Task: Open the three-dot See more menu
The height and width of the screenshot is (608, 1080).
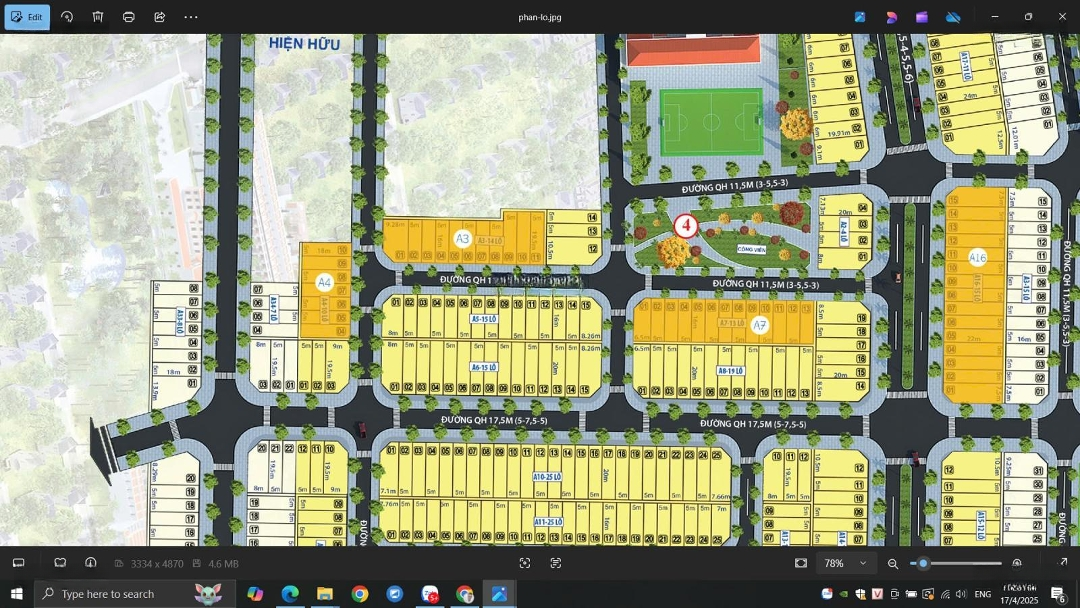Action: [191, 17]
